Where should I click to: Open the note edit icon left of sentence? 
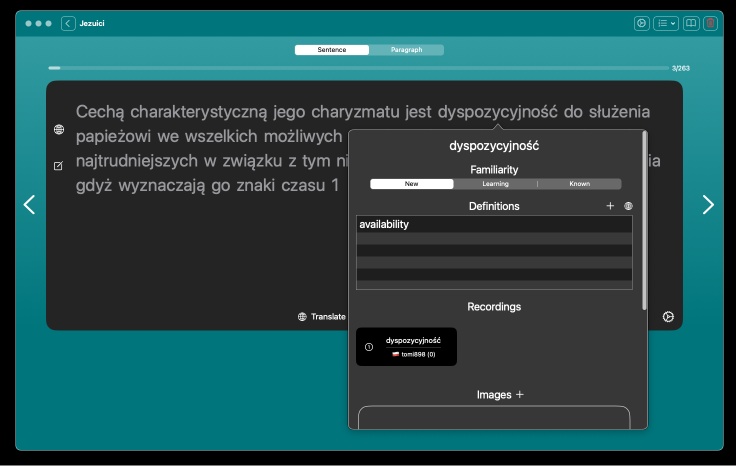pos(58,165)
